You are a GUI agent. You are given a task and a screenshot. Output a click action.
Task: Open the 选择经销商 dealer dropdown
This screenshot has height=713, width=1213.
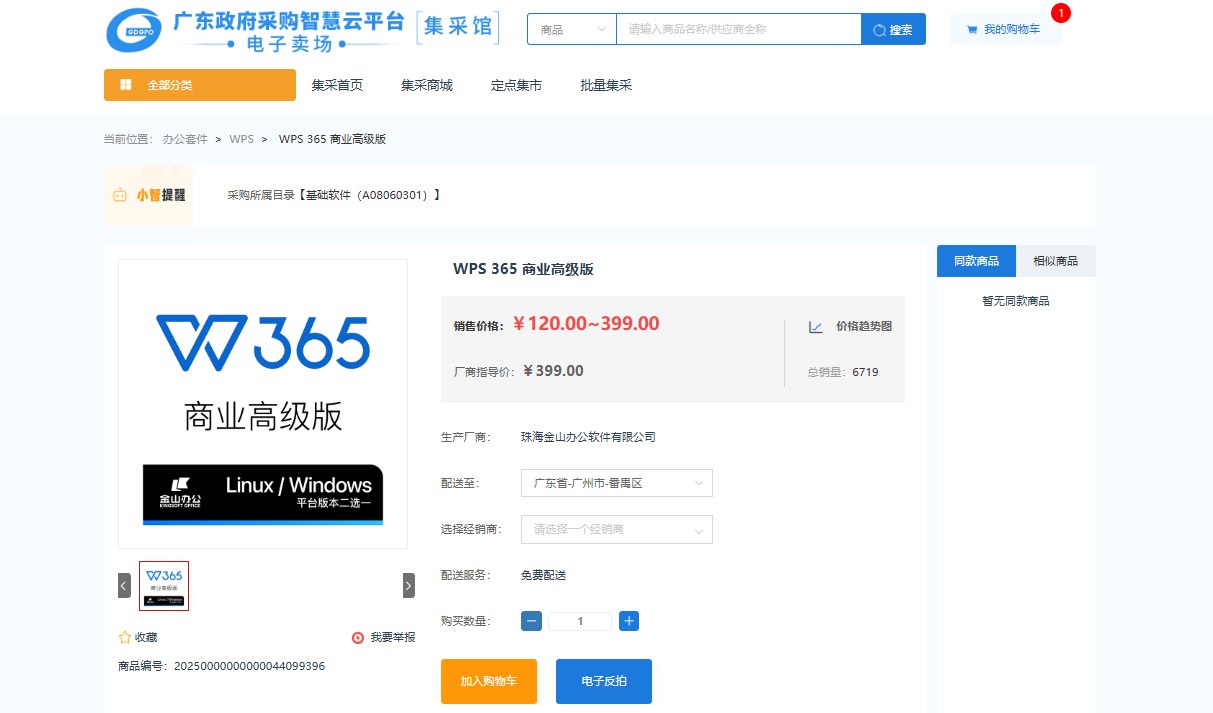point(617,529)
